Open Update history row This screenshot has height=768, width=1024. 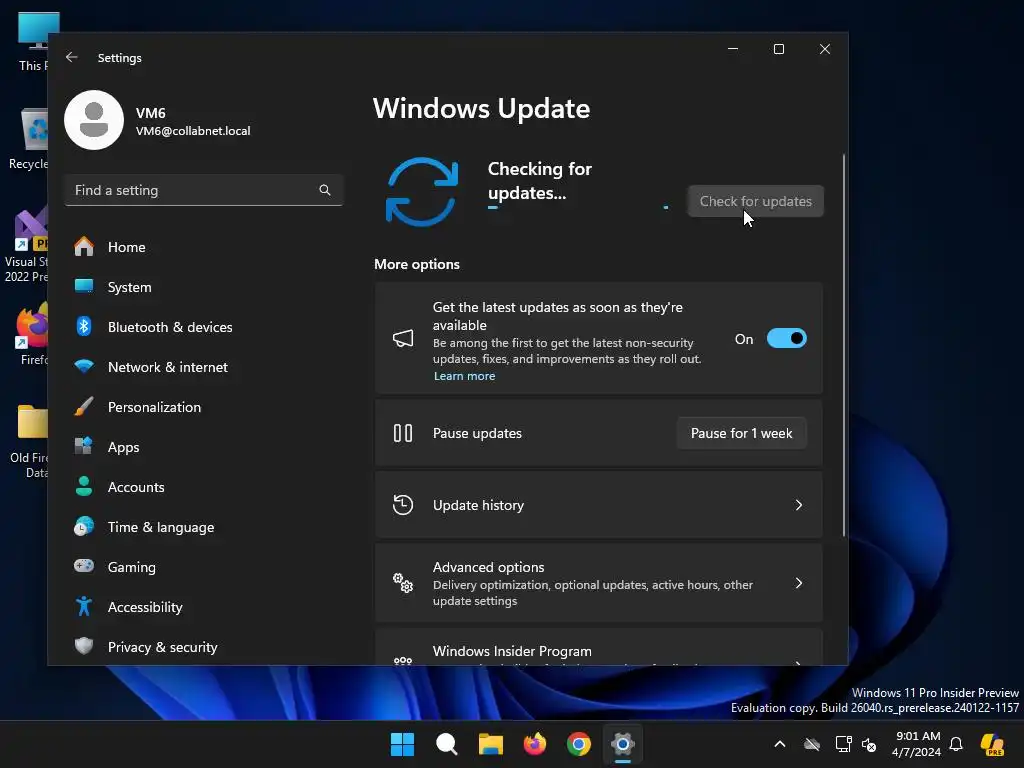(599, 505)
